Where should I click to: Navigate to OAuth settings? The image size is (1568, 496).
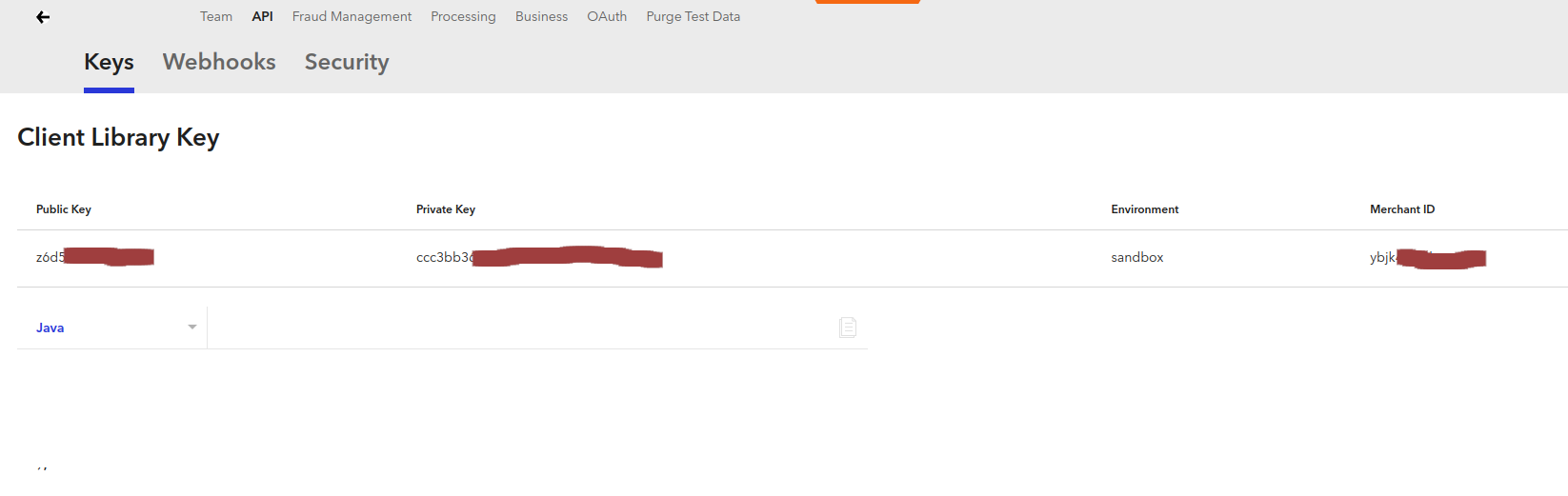[607, 16]
